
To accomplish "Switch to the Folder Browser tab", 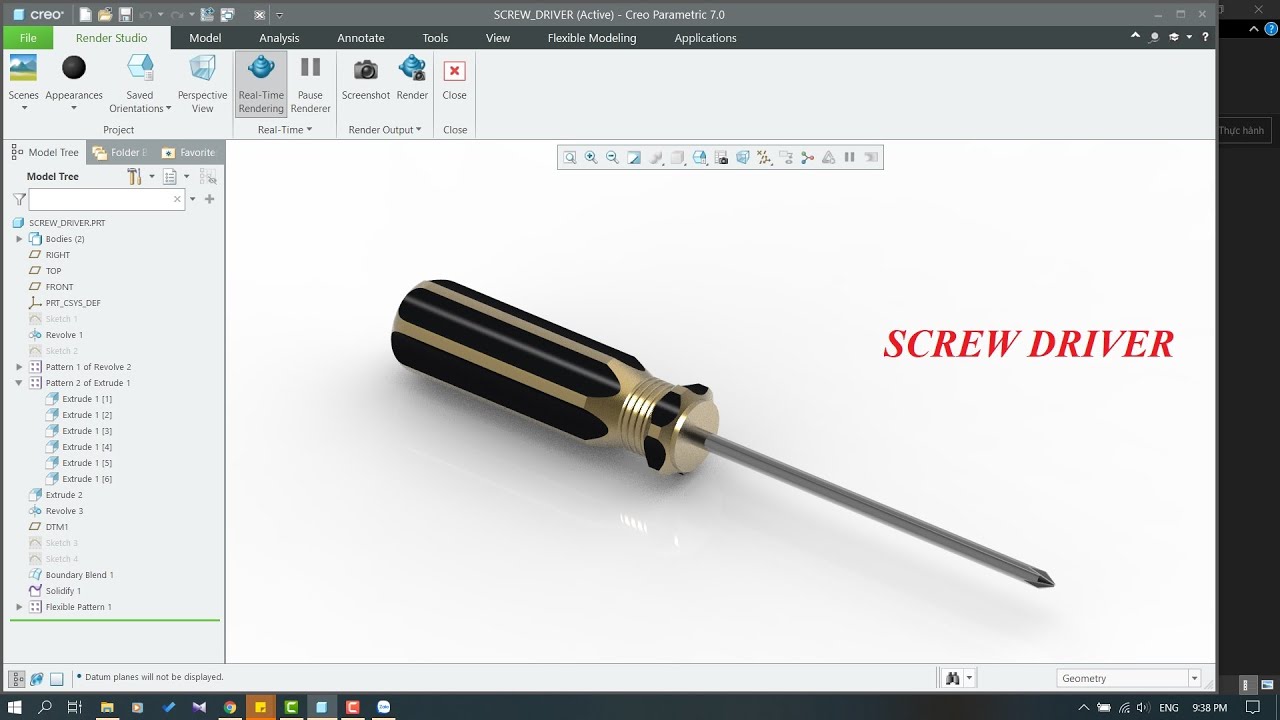I will pos(119,152).
